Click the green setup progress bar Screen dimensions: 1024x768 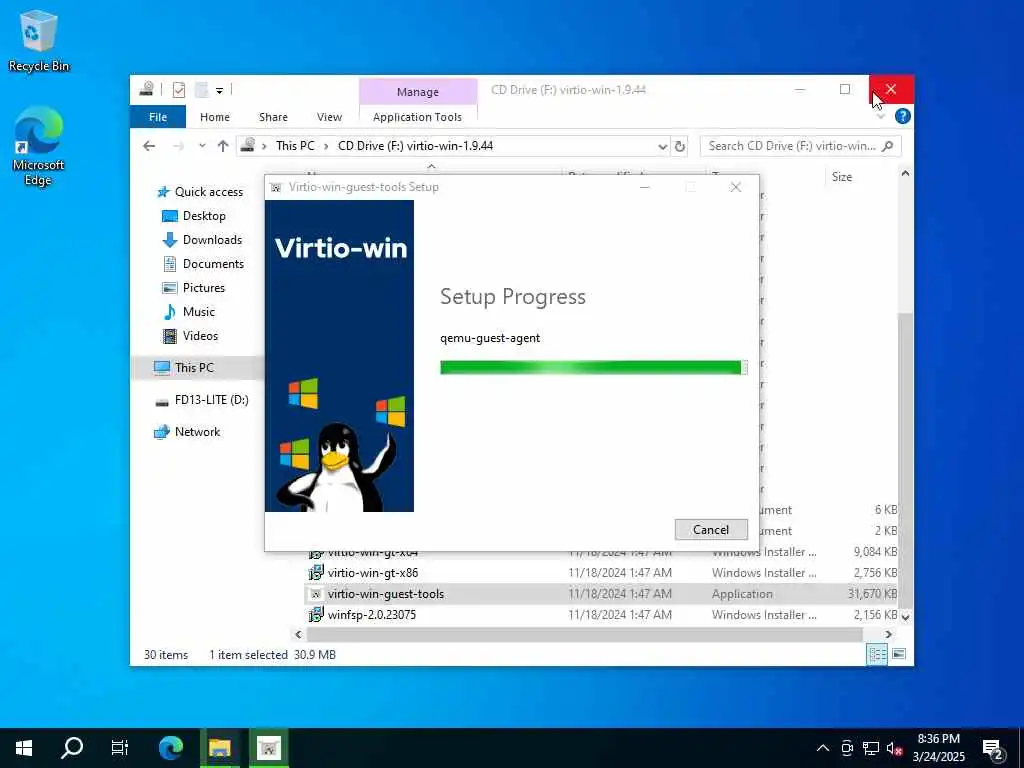pyautogui.click(x=593, y=368)
